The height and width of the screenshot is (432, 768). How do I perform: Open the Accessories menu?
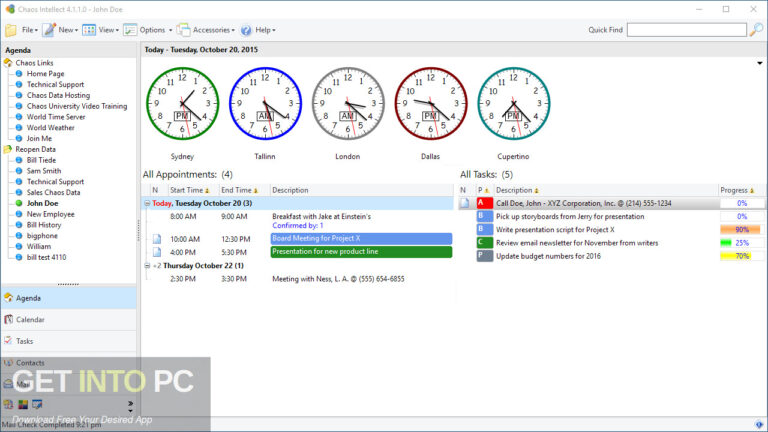coord(214,30)
